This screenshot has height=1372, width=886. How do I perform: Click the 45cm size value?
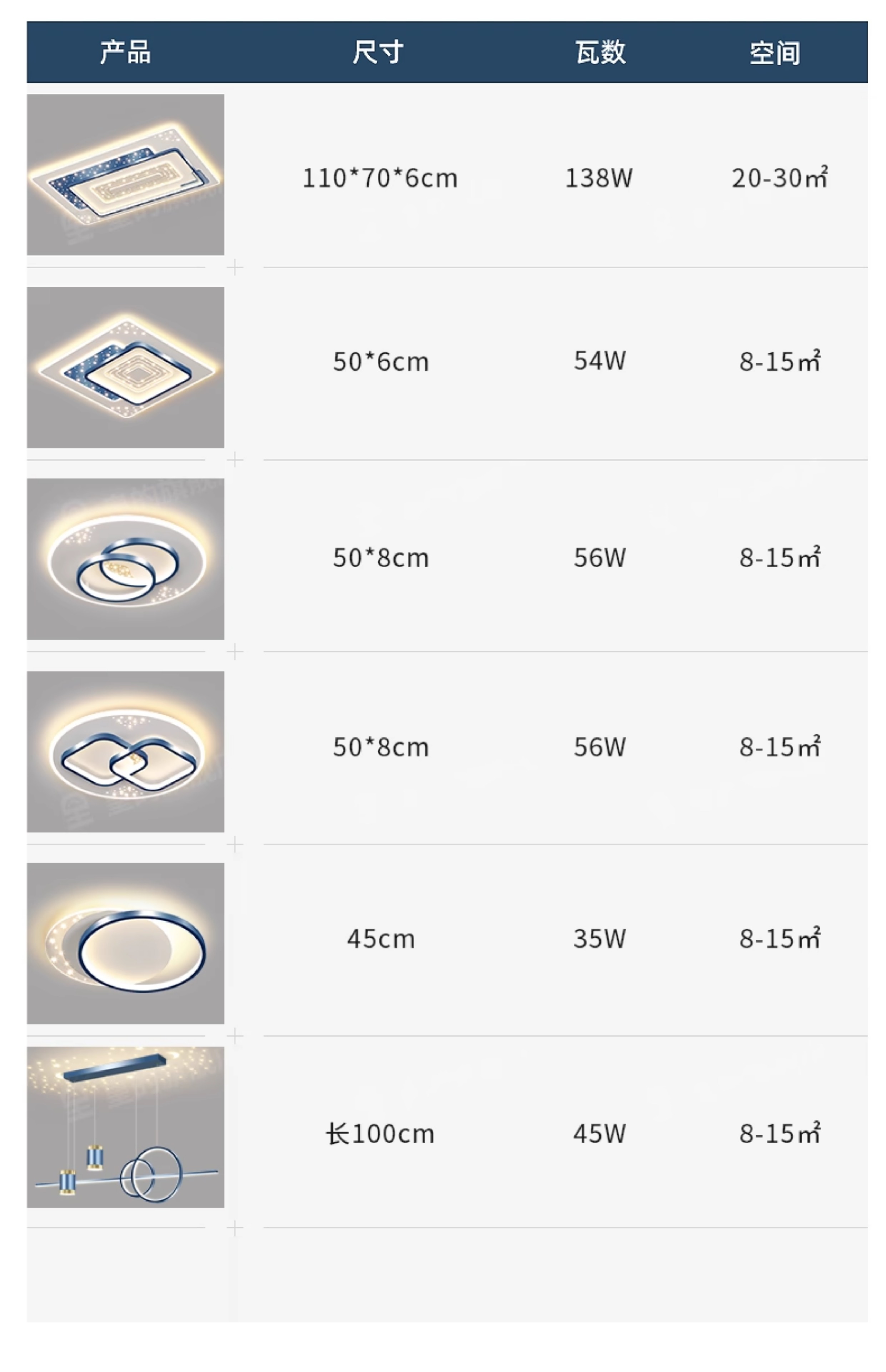[381, 939]
